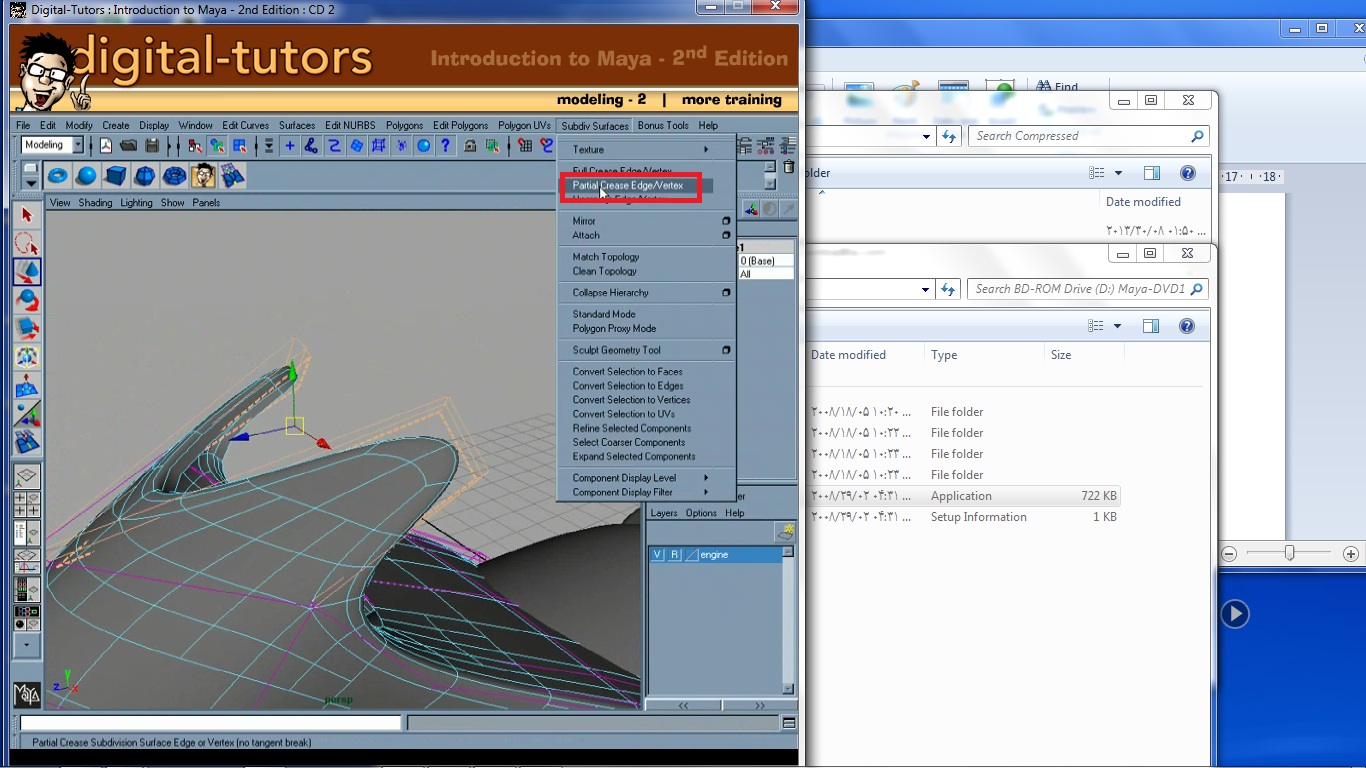The width and height of the screenshot is (1366, 768).
Task: Click the cartoon face shelf icon
Action: [204, 176]
